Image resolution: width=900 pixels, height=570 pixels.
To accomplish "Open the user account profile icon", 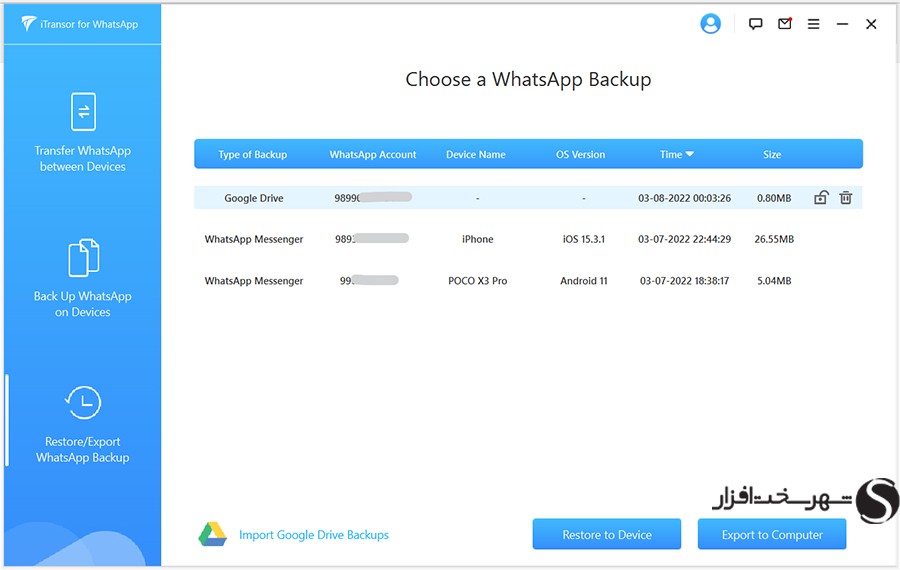I will click(x=710, y=24).
